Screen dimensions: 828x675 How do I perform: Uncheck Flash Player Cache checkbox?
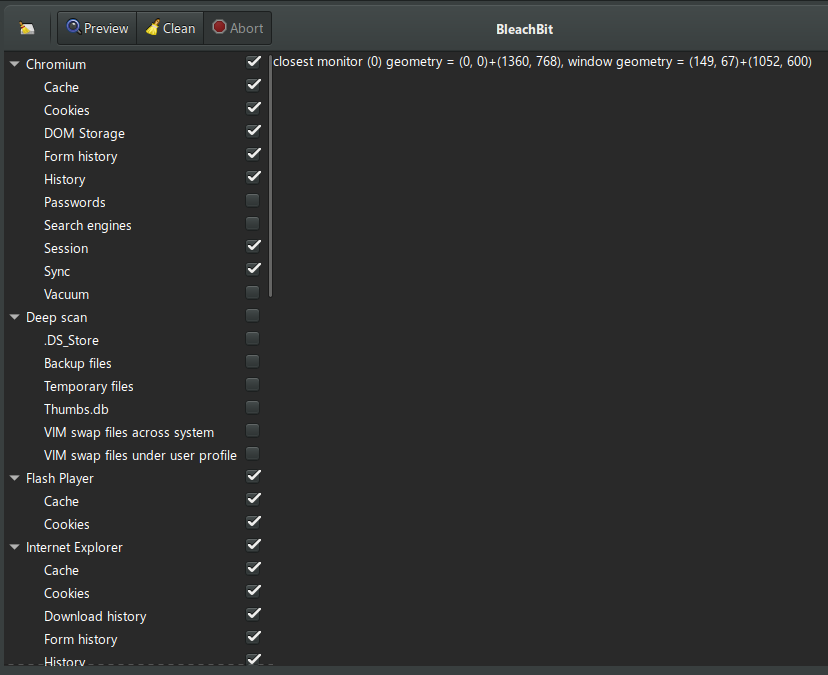[253, 499]
